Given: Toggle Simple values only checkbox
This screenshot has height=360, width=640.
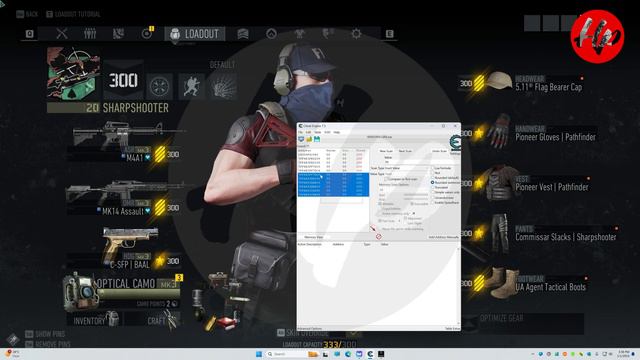Looking at the screenshot, I should coord(446,193).
